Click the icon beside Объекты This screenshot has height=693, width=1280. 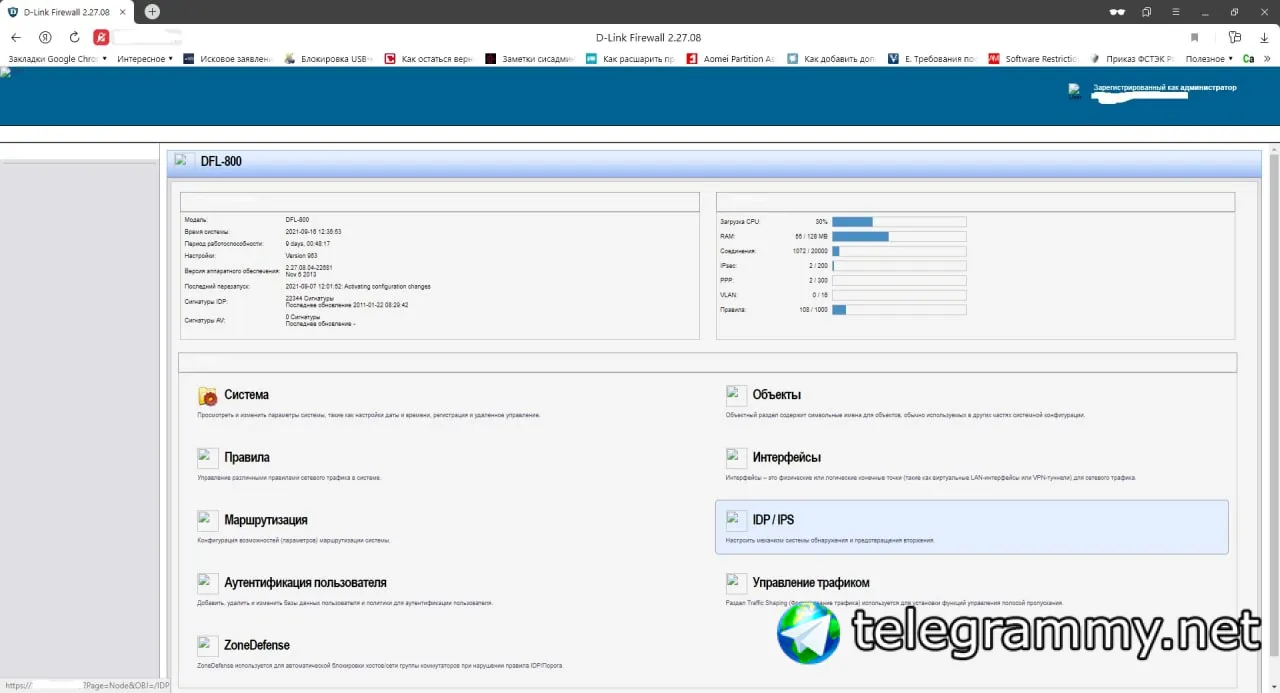pyautogui.click(x=736, y=396)
